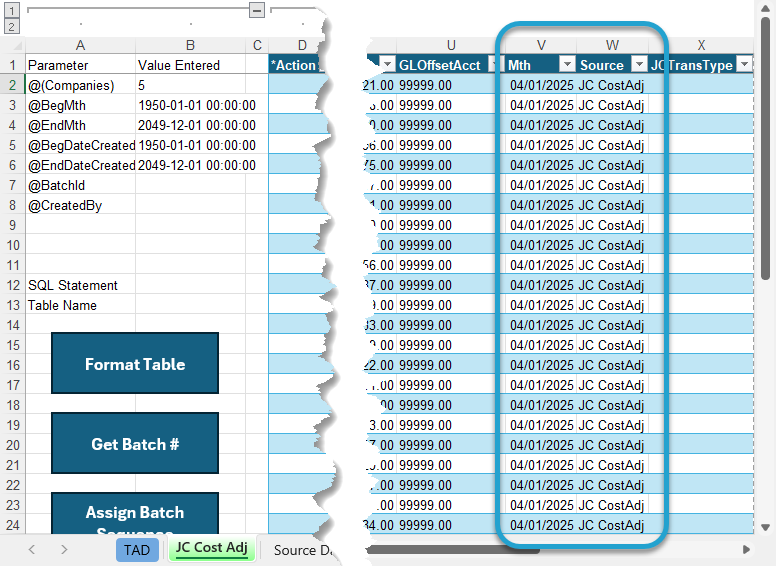Viewport: 776px width, 566px height.
Task: Select row 2 header
Action: coord(12,86)
